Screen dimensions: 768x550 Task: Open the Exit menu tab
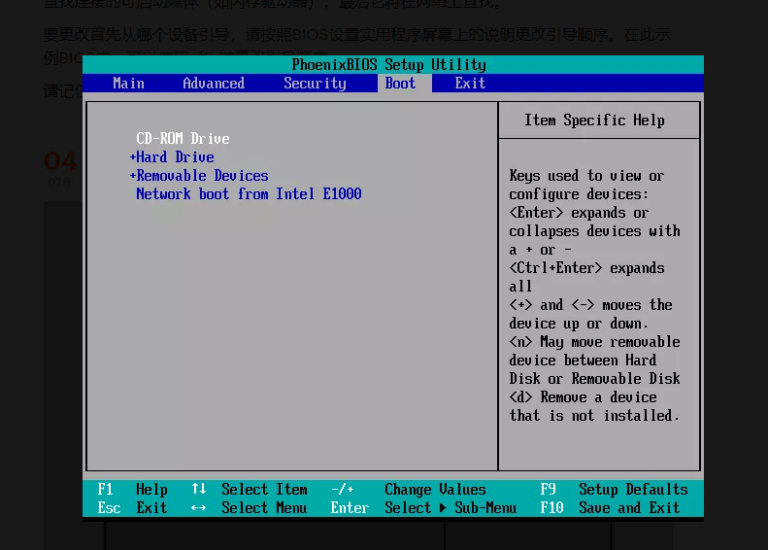coord(470,83)
